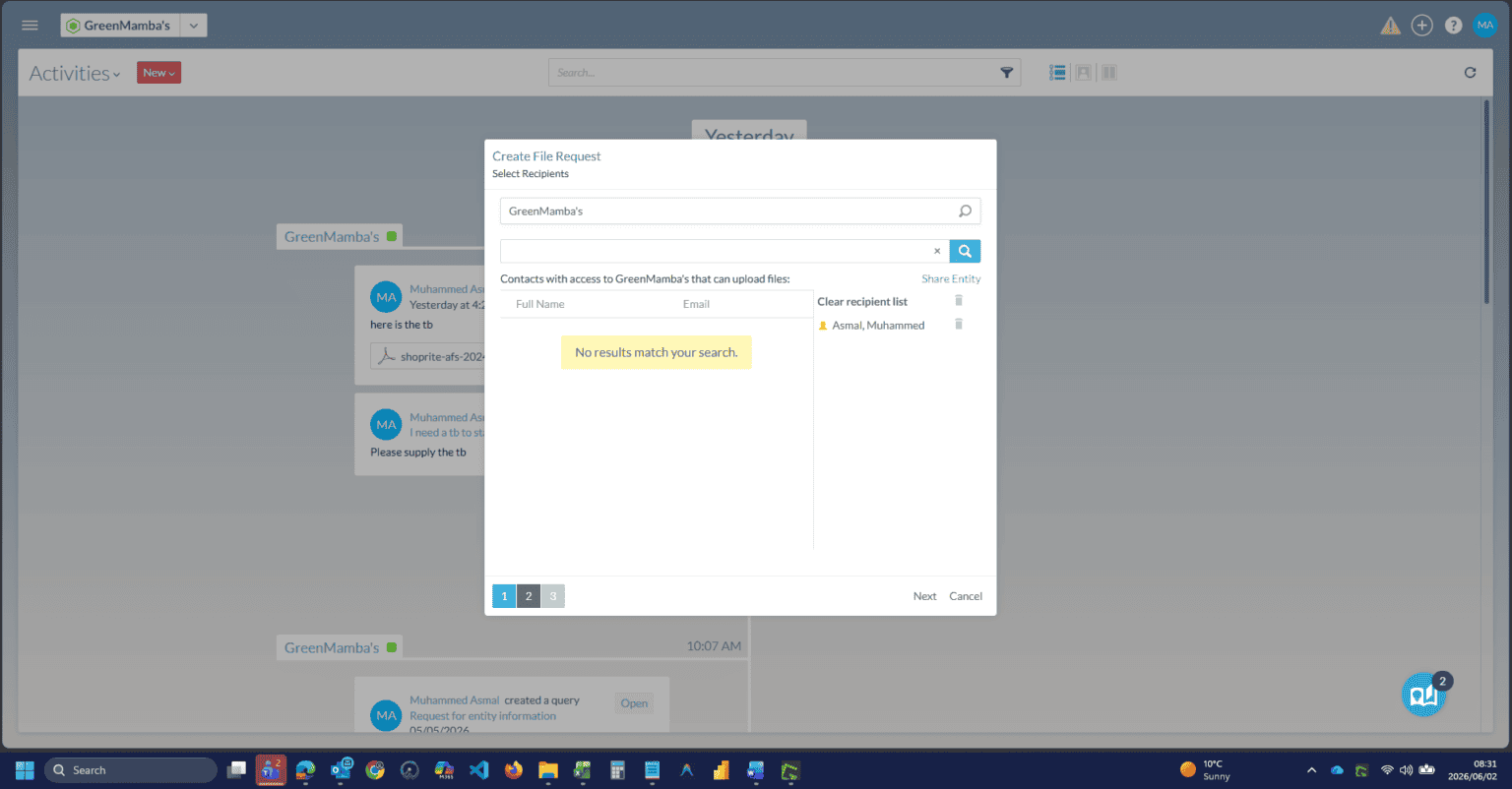Open Microsoft Word from the taskbar
This screenshot has height=789, width=1512.
coord(755,769)
